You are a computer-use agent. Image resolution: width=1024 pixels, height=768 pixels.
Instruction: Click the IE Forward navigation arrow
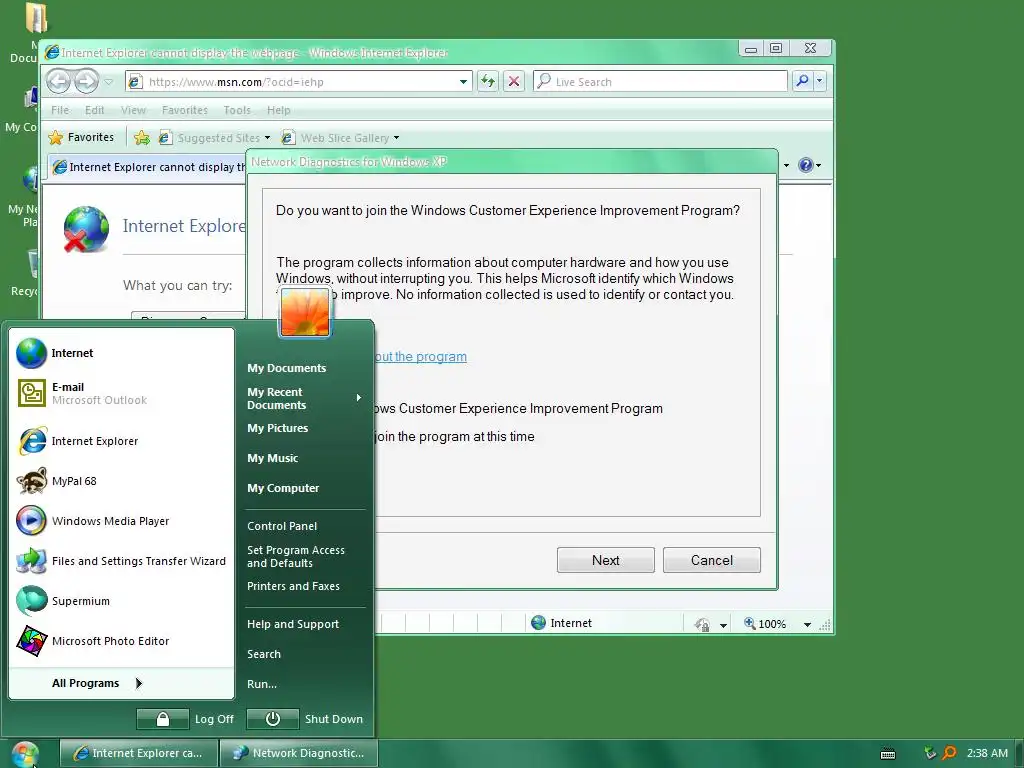[86, 82]
